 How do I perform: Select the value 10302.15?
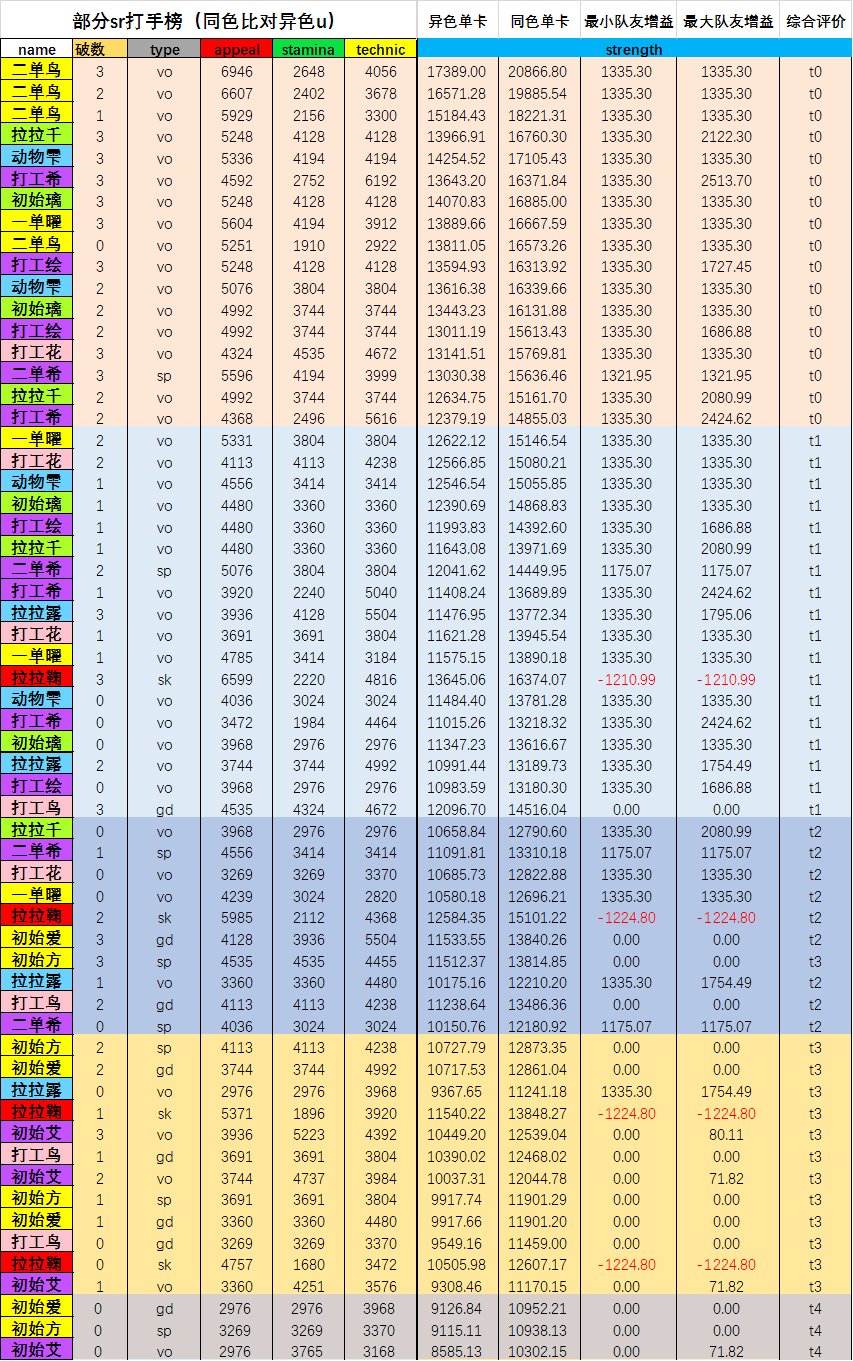(538, 1351)
